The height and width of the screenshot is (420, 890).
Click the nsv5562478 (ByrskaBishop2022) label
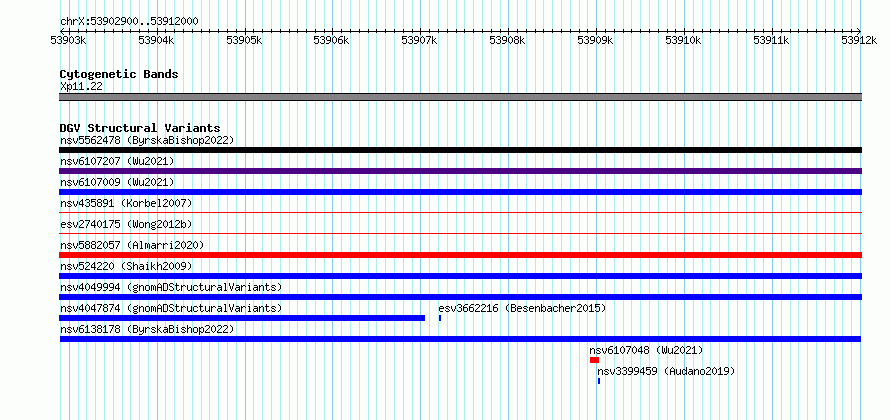147,140
